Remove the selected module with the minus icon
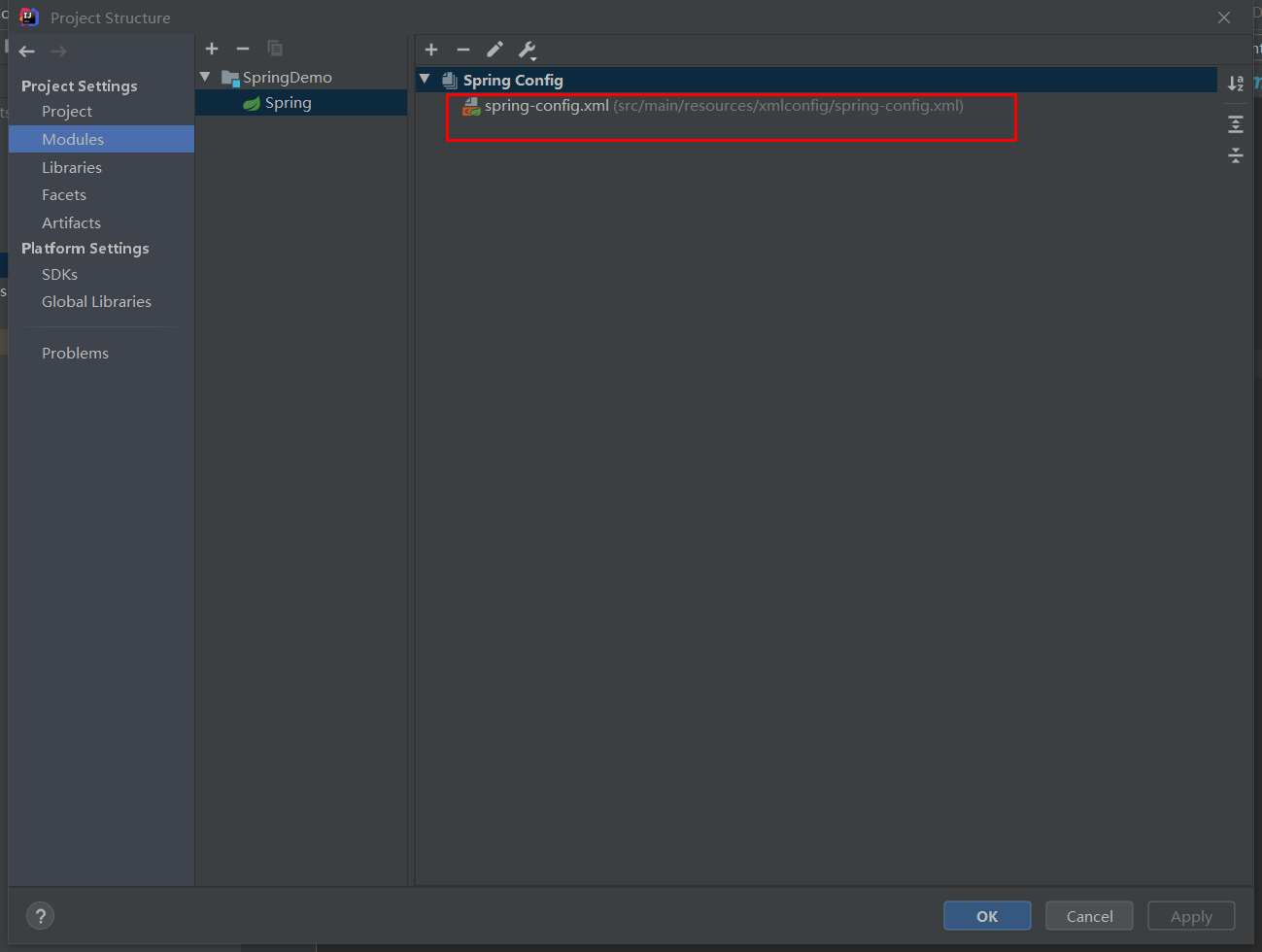 243,49
